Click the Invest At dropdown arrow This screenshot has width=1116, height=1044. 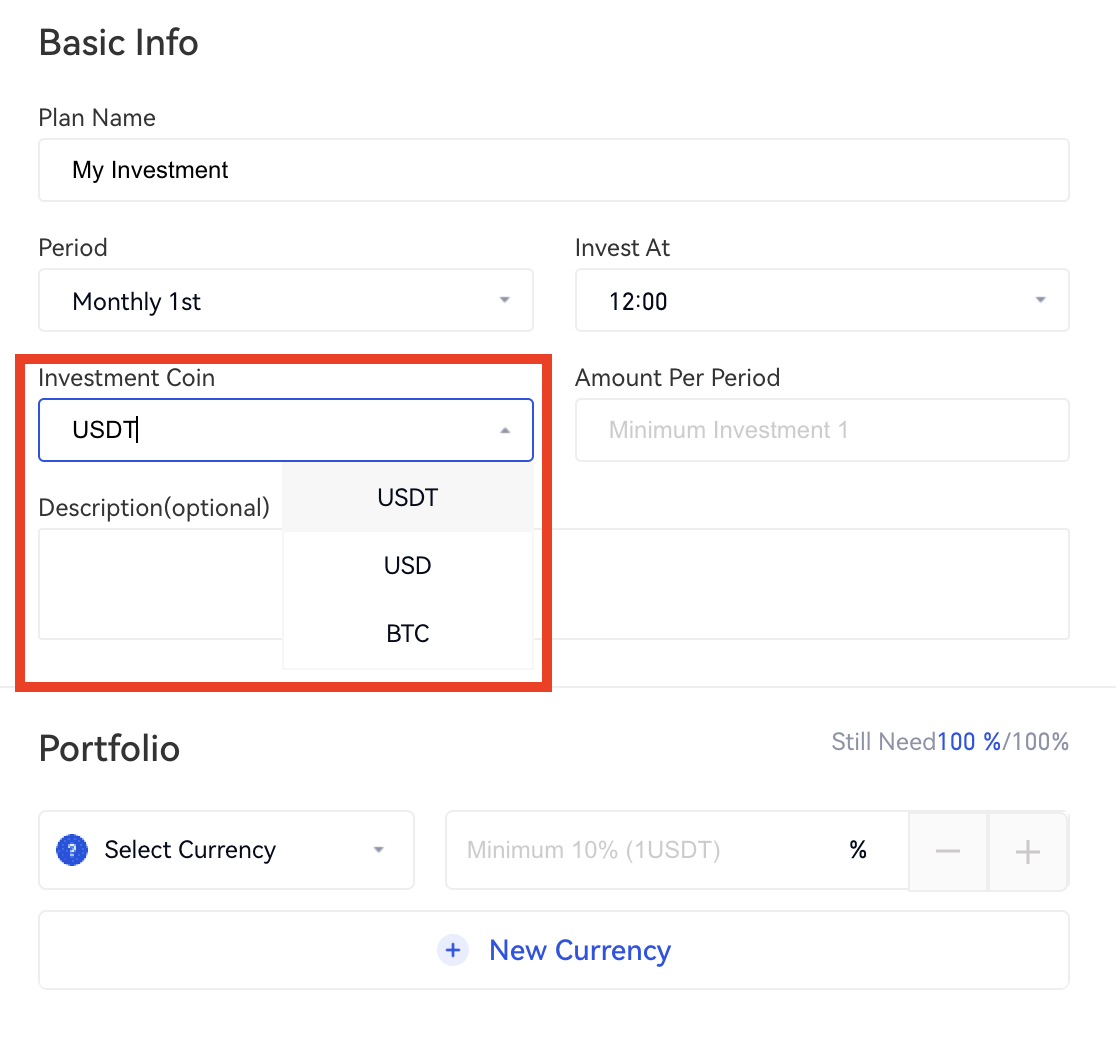coord(1041,300)
